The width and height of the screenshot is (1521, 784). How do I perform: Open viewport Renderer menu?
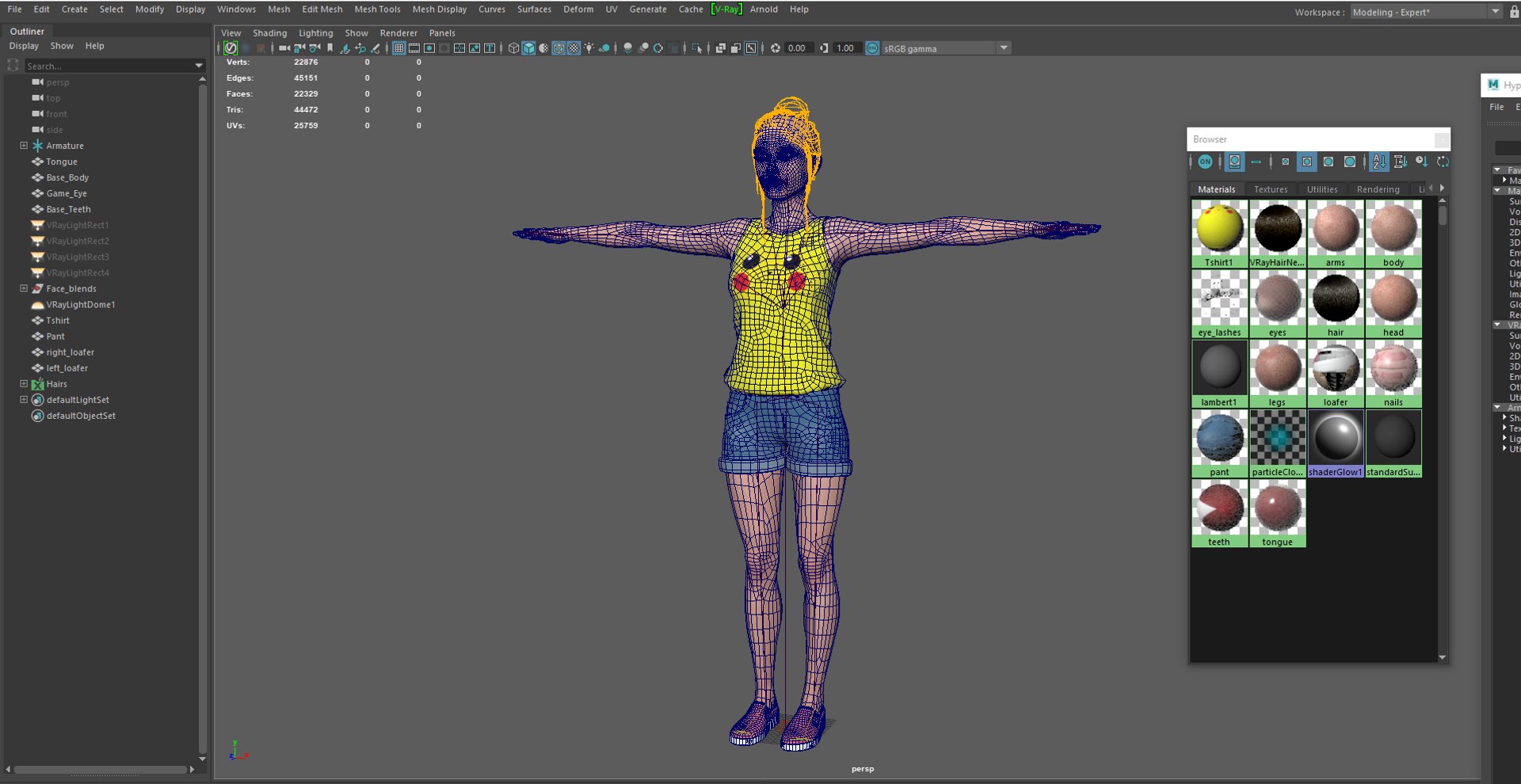coord(398,33)
